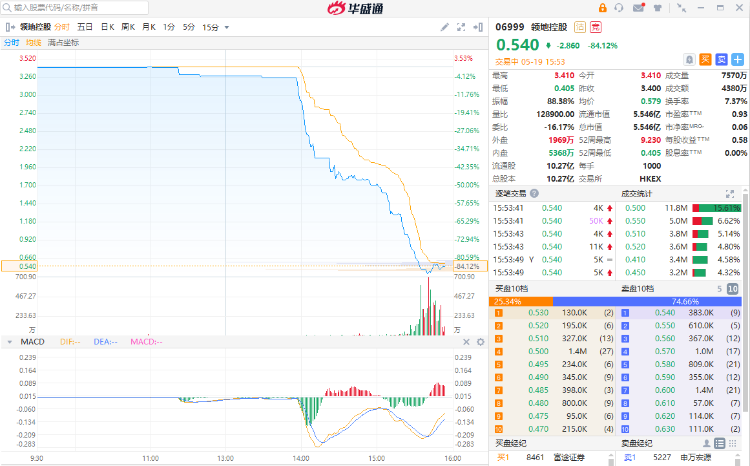The height and width of the screenshot is (466, 750).
Task: Click the 0.500 volume distribution bar 15.61%
Action: (717, 208)
